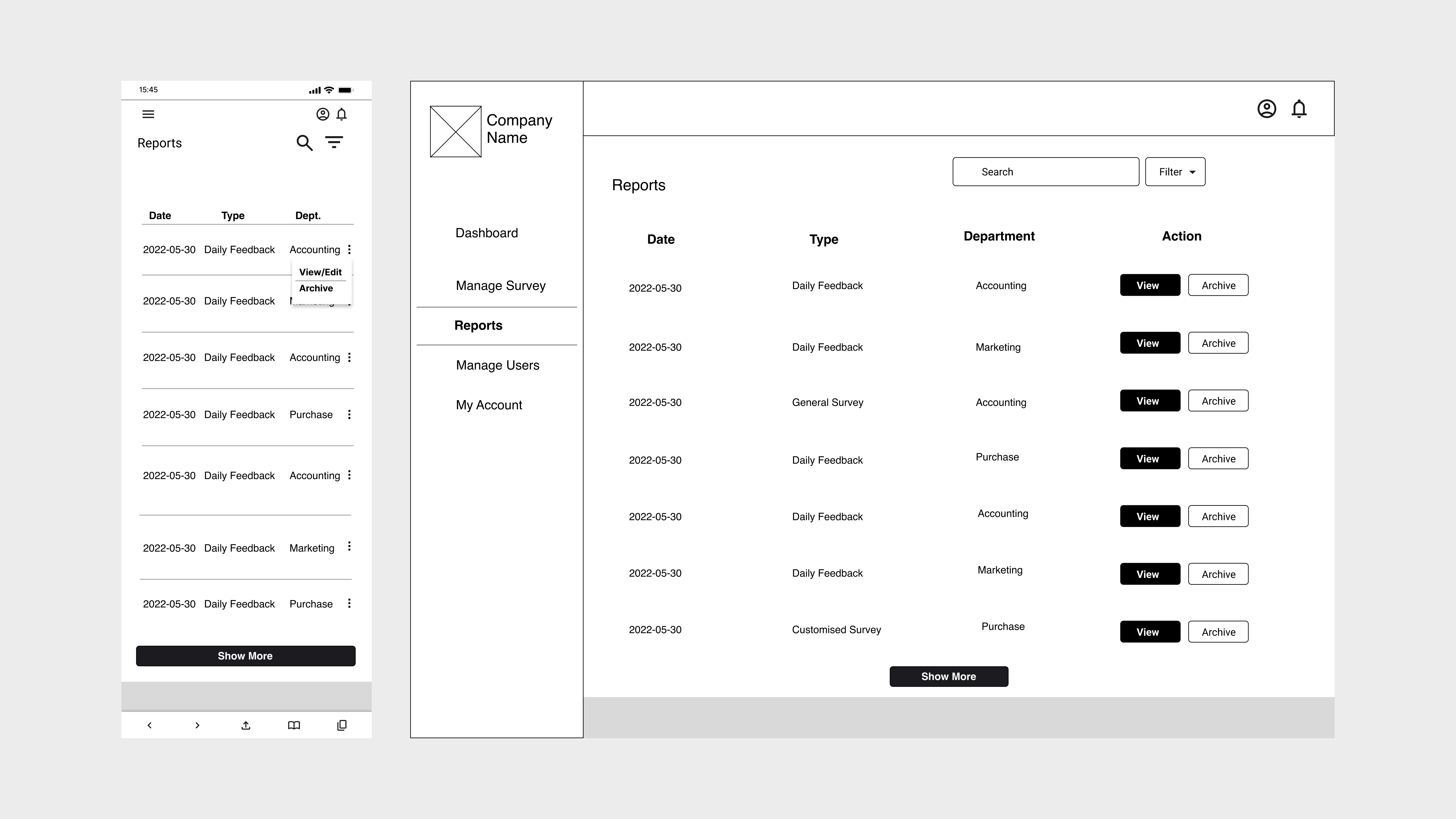Tap the mobile browser back arrow
This screenshot has height=819, width=1456.
(x=149, y=725)
